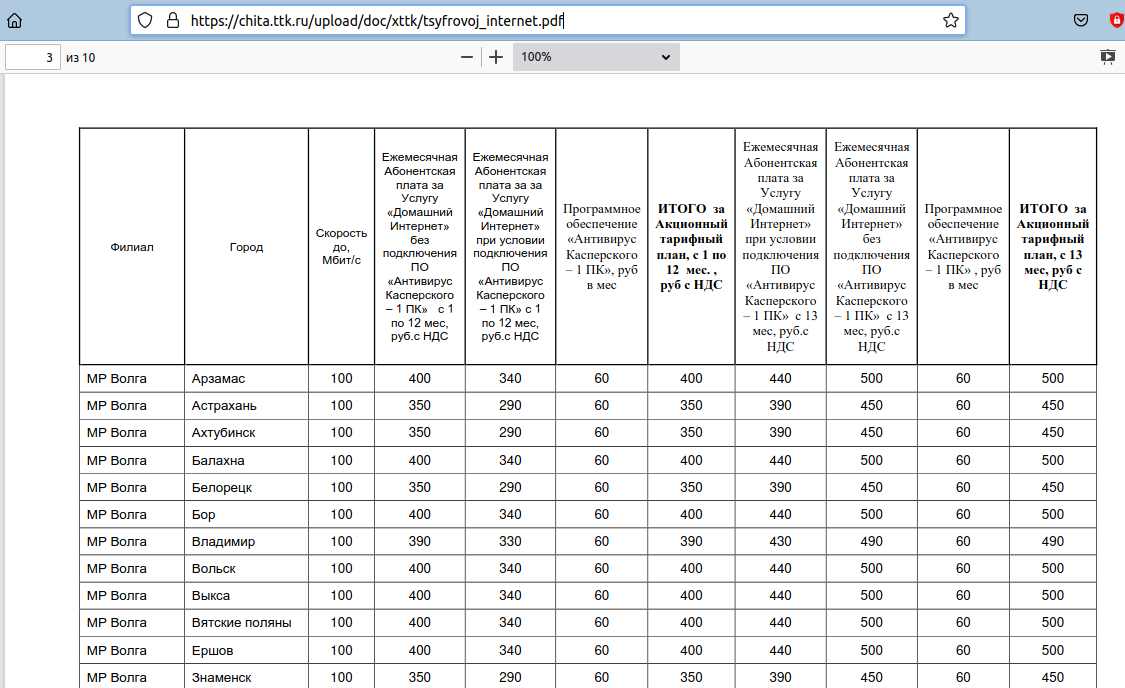Click the Город column header

pos(246,247)
